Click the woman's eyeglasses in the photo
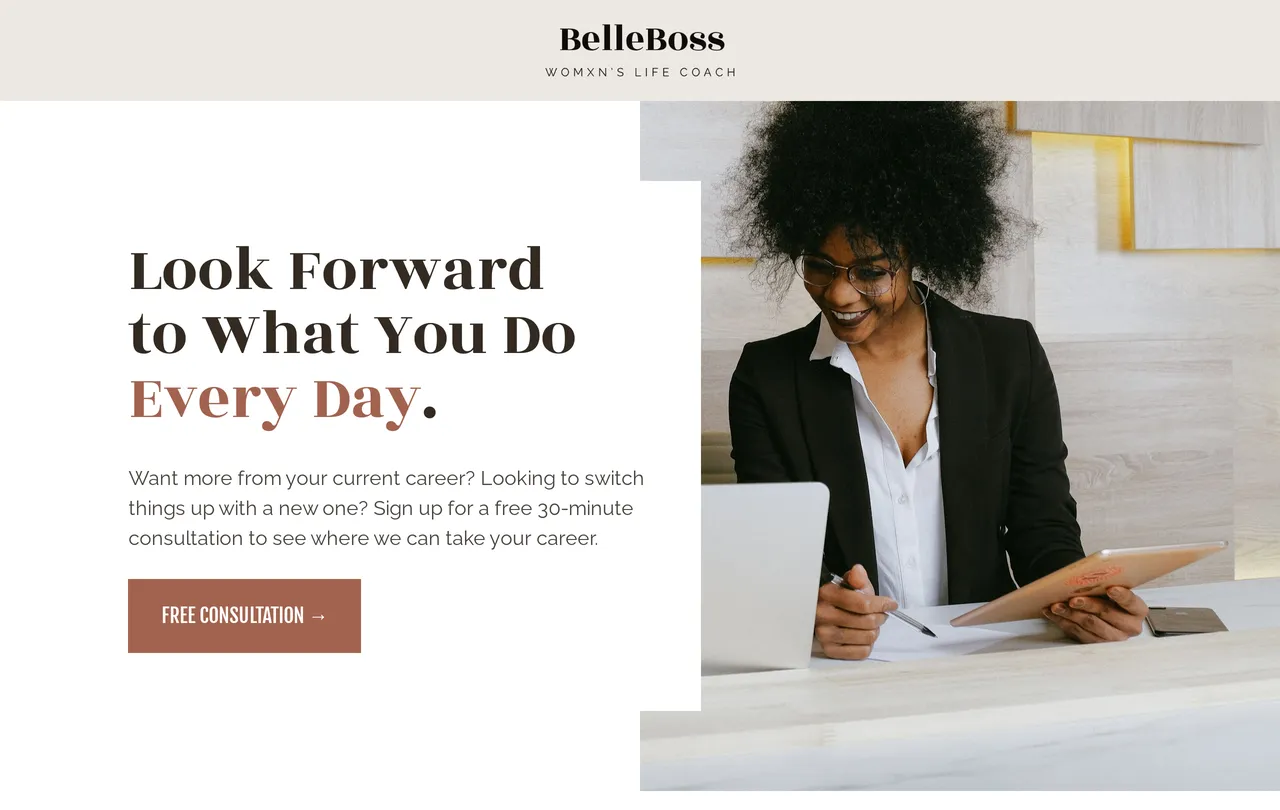 point(850,272)
